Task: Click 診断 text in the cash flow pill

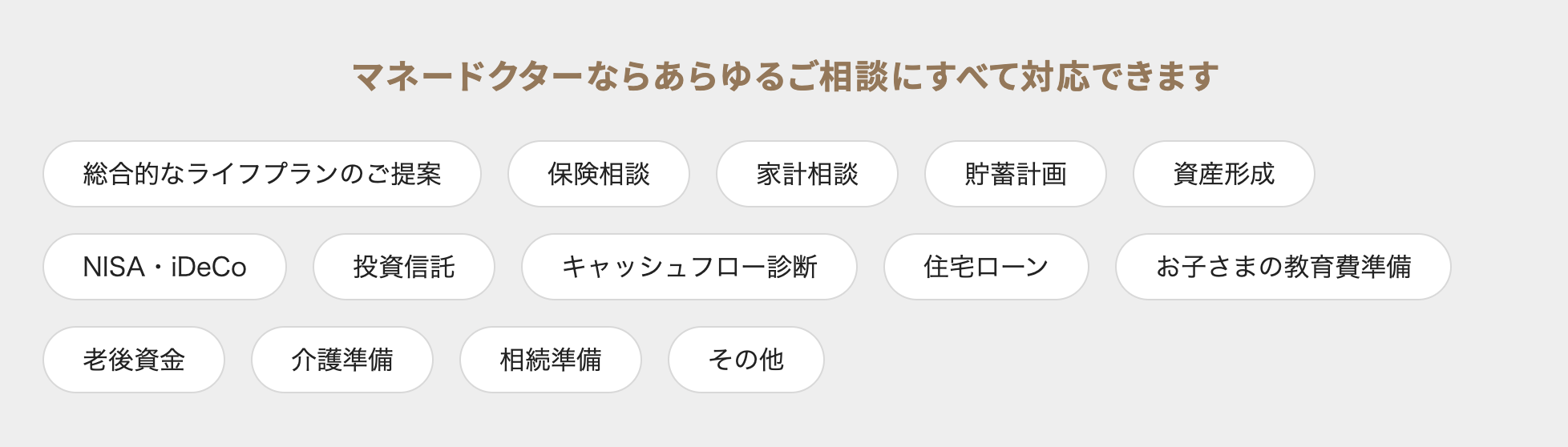Action: tap(792, 267)
